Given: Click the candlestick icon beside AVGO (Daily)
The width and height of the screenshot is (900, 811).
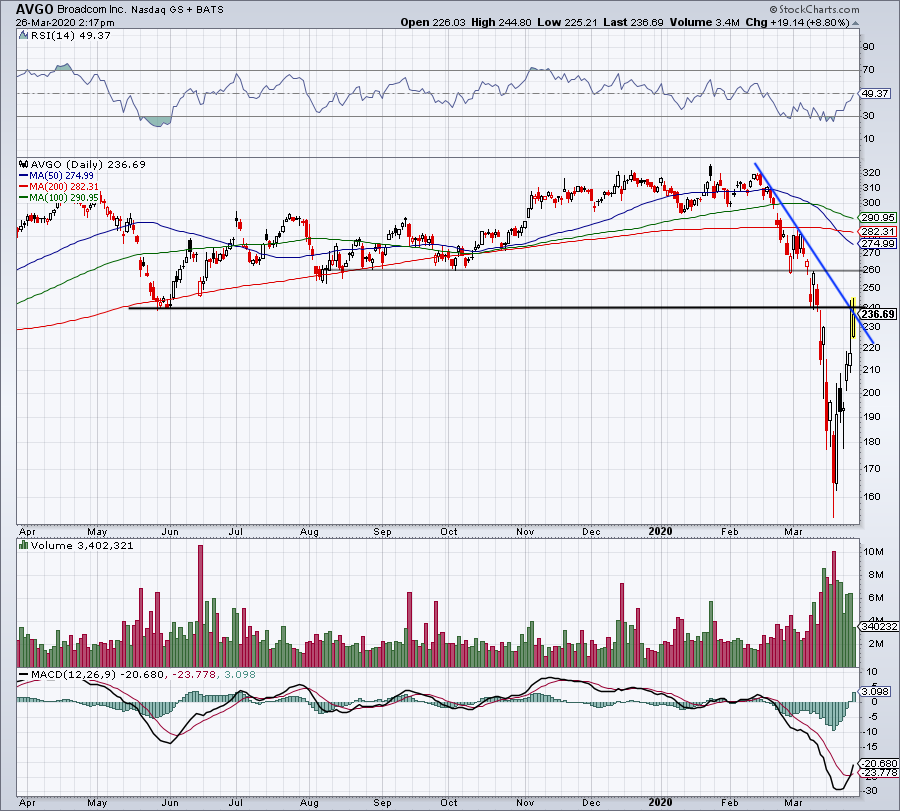Looking at the screenshot, I should click(24, 164).
